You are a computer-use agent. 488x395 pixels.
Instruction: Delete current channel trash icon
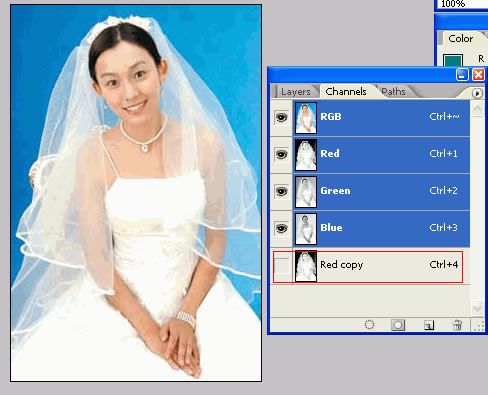457,325
